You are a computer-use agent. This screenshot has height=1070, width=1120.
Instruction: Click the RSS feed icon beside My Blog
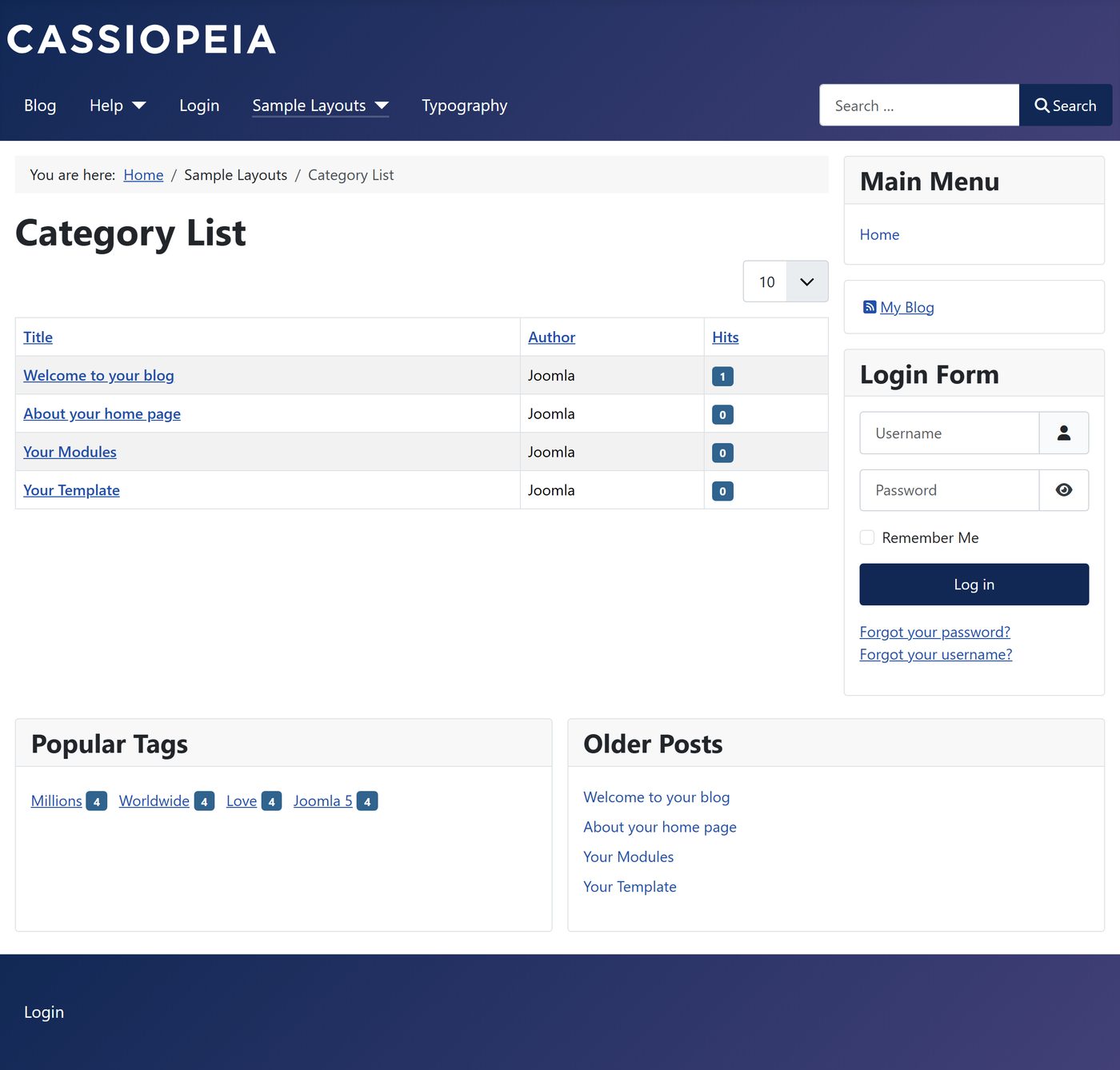tap(869, 307)
